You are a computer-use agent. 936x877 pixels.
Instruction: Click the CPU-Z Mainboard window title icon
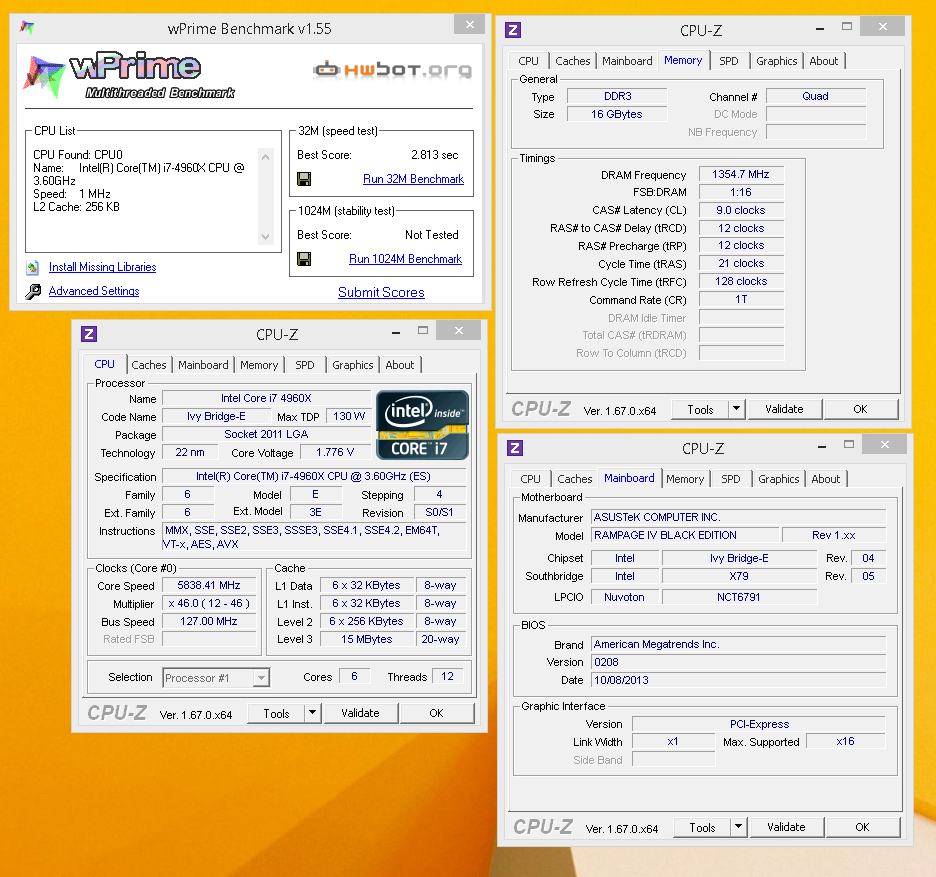[515, 448]
